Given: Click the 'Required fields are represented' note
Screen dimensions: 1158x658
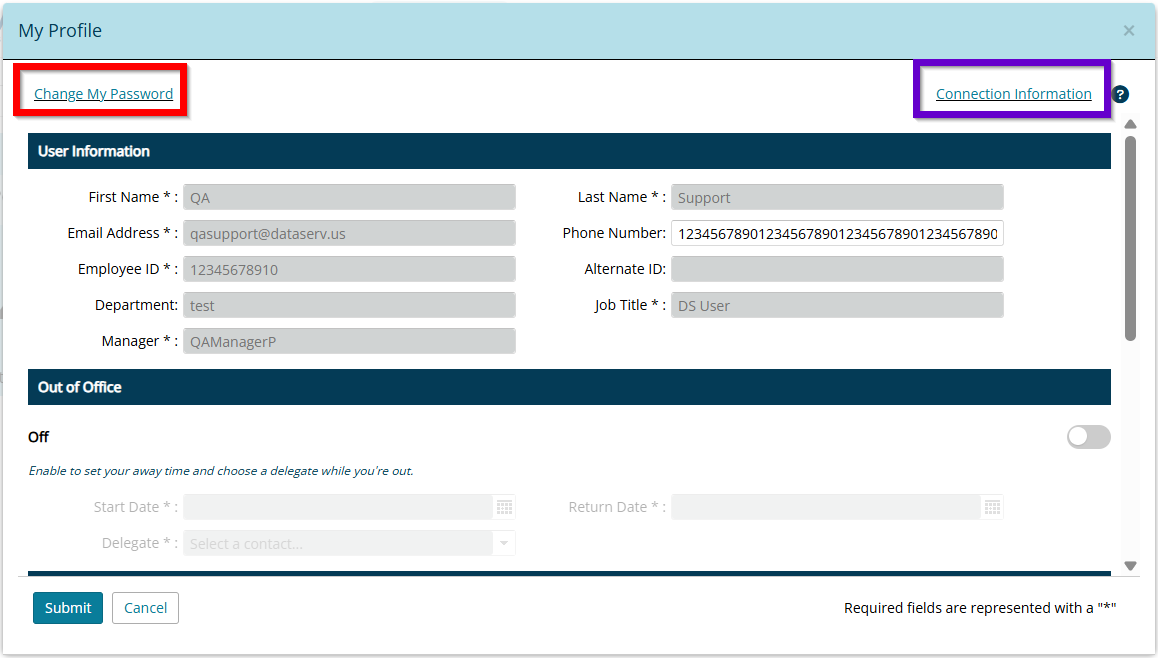Looking at the screenshot, I should pyautogui.click(x=980, y=608).
